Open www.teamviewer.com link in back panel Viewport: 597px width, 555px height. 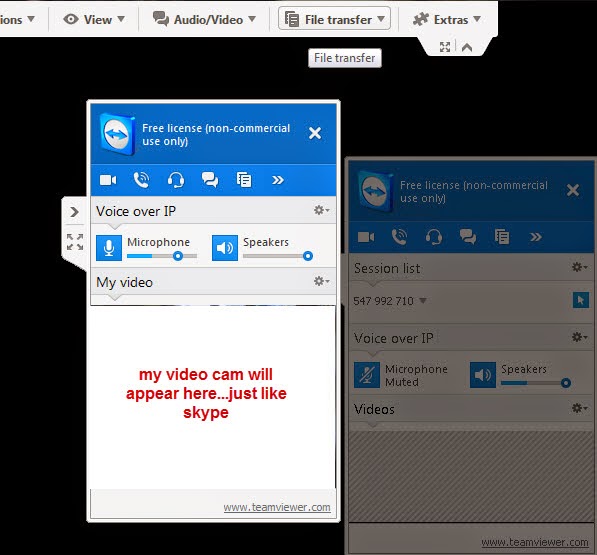[x=535, y=542]
